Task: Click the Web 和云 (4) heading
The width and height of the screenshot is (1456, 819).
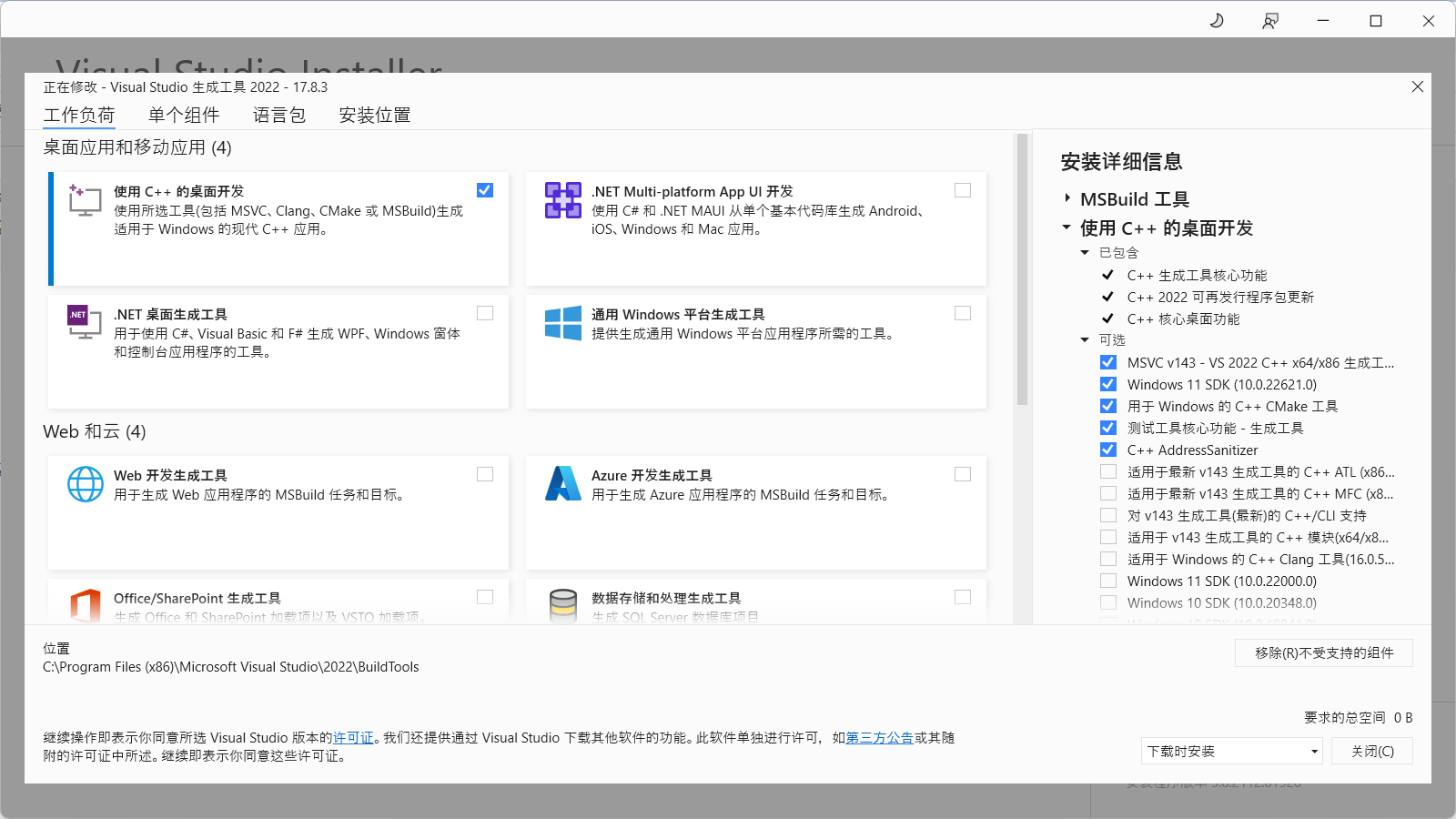Action: [95, 431]
